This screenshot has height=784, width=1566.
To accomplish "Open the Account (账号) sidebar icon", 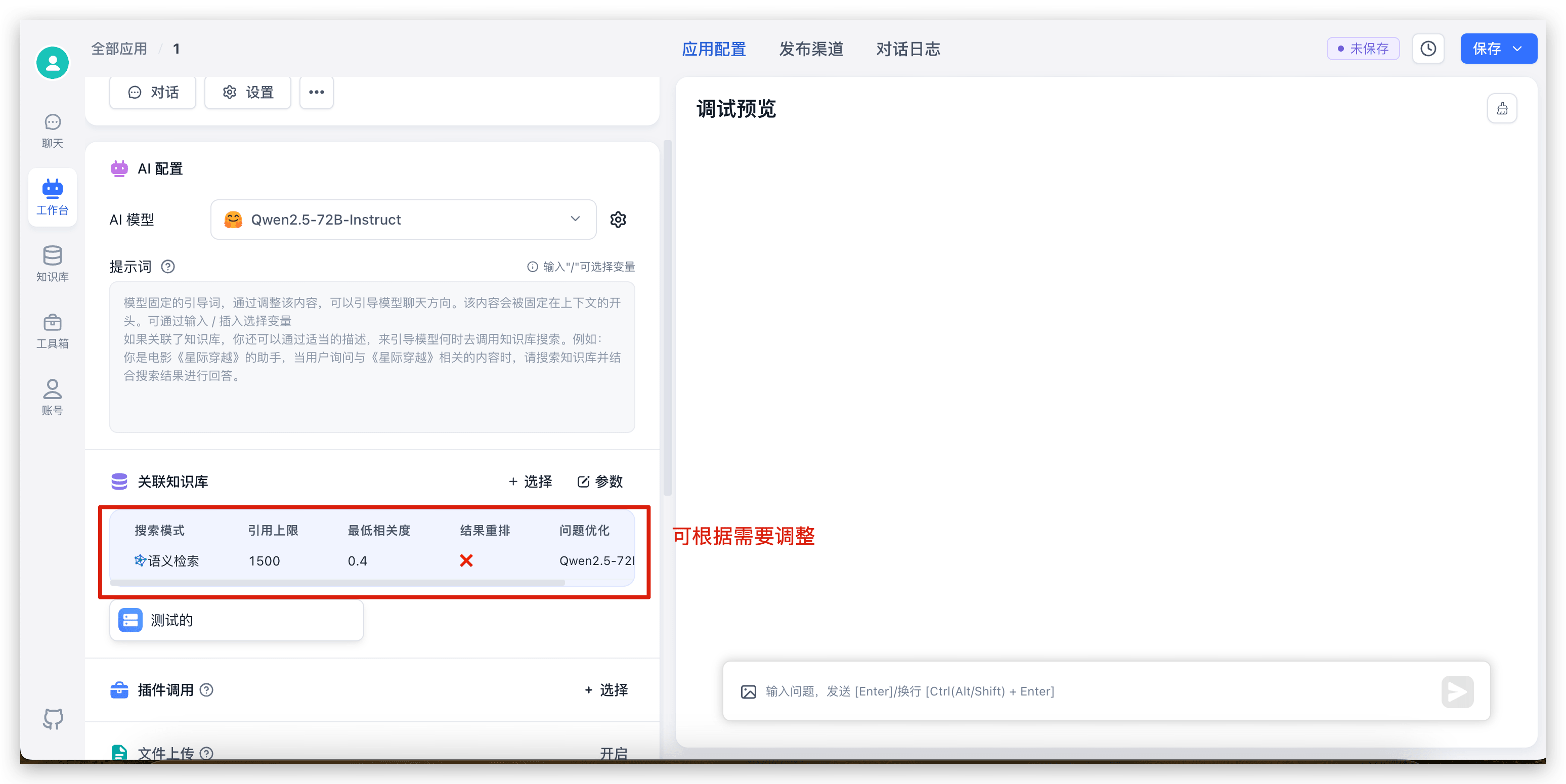I will [x=52, y=397].
